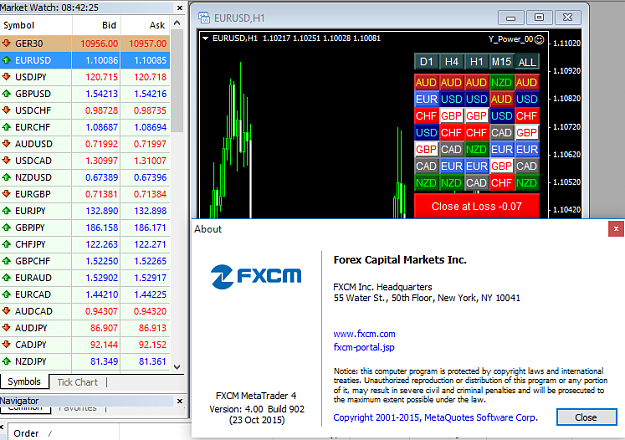The width and height of the screenshot is (625, 440).
Task: Select the NZDJPY bid 81.349
Action: pos(104,361)
